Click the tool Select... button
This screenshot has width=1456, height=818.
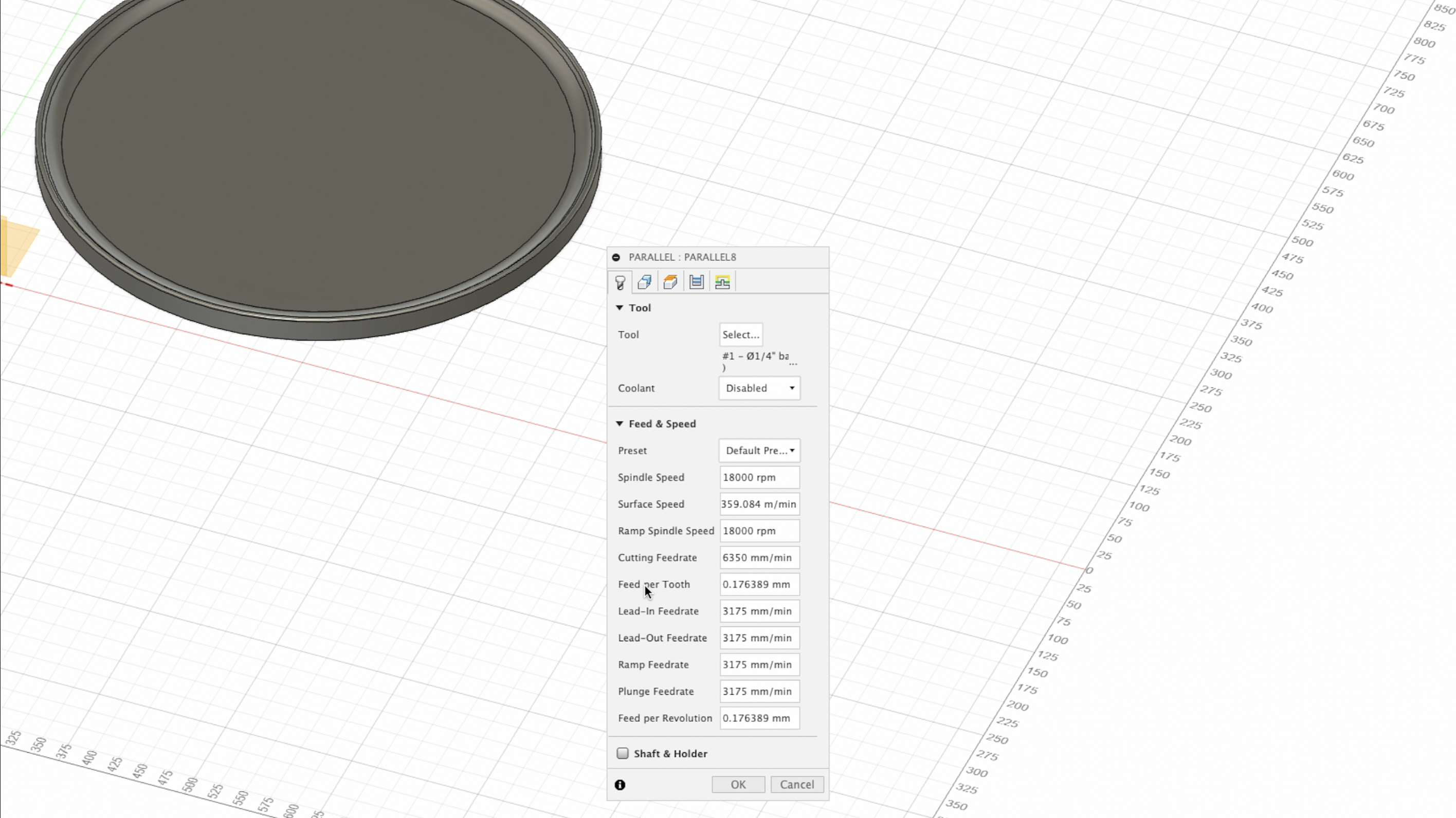[740, 334]
